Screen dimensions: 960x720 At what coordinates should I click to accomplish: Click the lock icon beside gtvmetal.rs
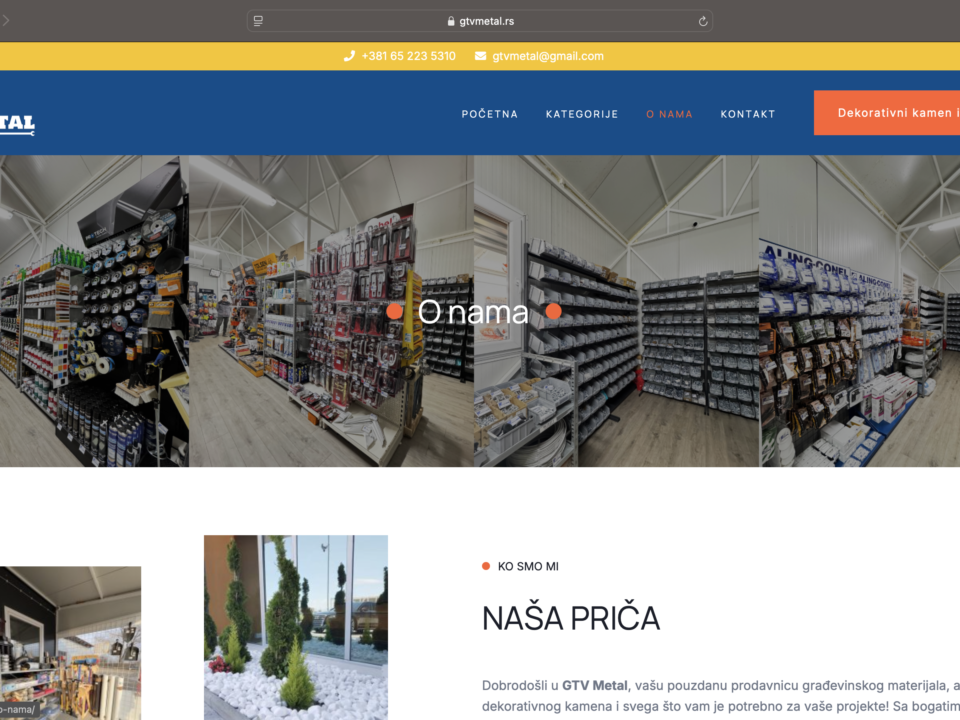coord(451,21)
